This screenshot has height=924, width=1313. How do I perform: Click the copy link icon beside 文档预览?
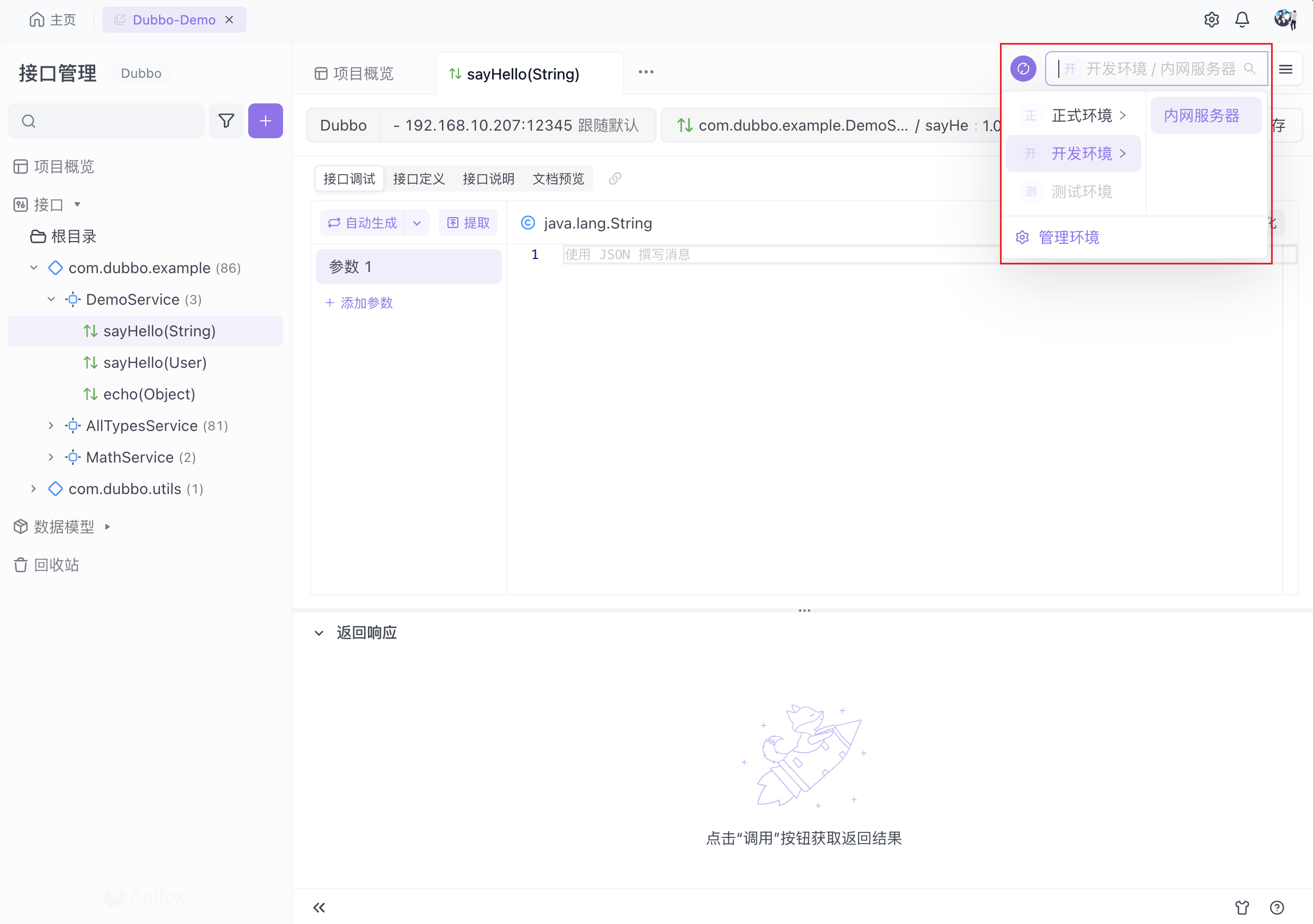click(x=615, y=179)
